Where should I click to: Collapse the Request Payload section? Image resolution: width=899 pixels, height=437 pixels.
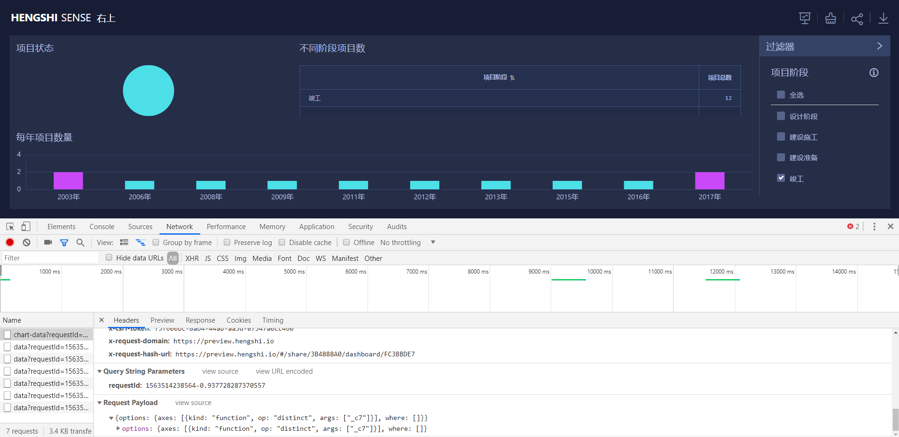click(x=100, y=403)
